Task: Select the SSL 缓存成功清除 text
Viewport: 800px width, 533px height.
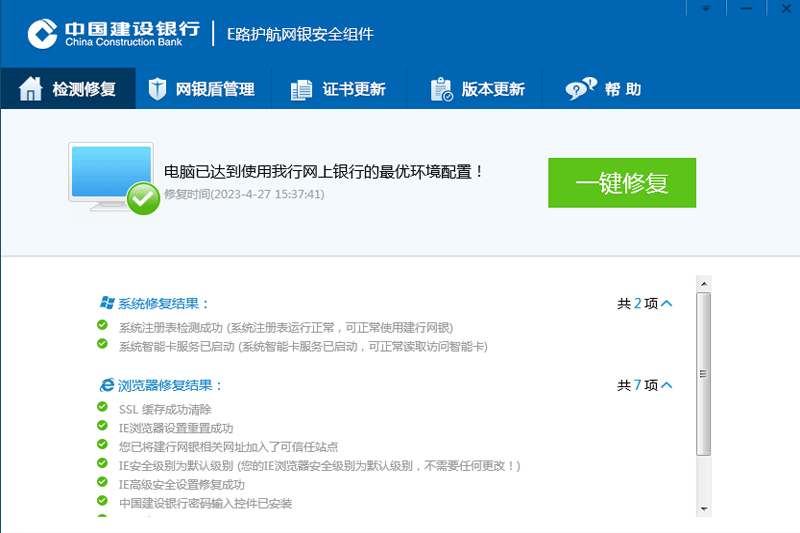Action: click(165, 410)
